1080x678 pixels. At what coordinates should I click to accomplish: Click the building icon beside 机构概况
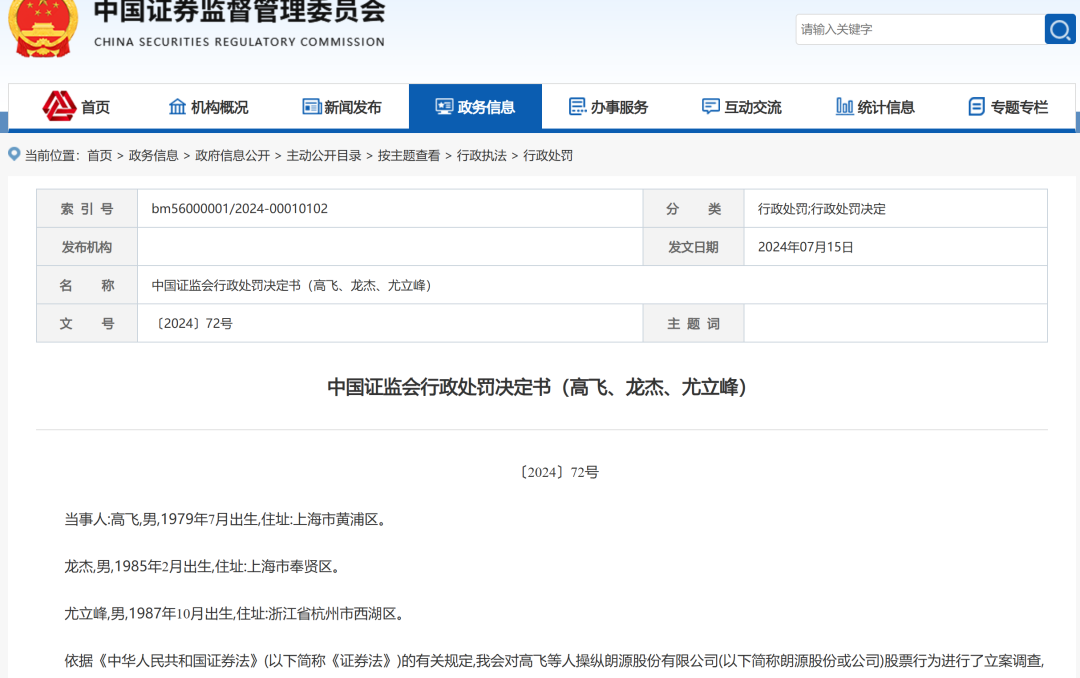[x=177, y=107]
